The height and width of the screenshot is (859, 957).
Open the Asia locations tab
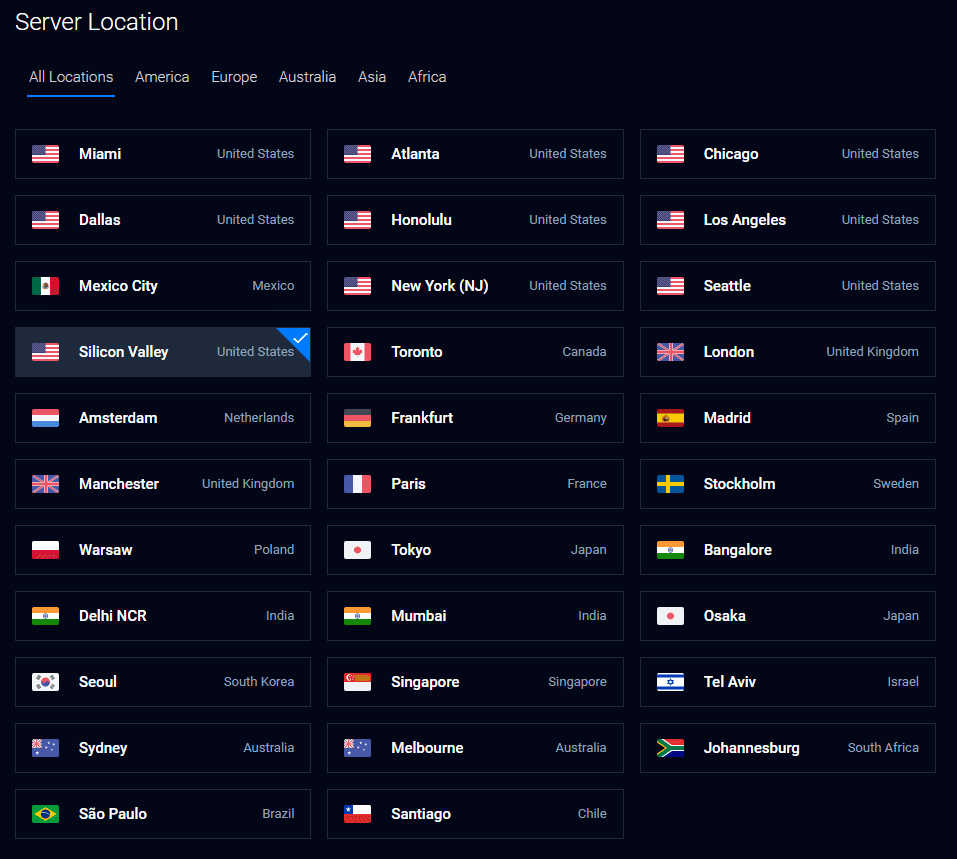372,77
